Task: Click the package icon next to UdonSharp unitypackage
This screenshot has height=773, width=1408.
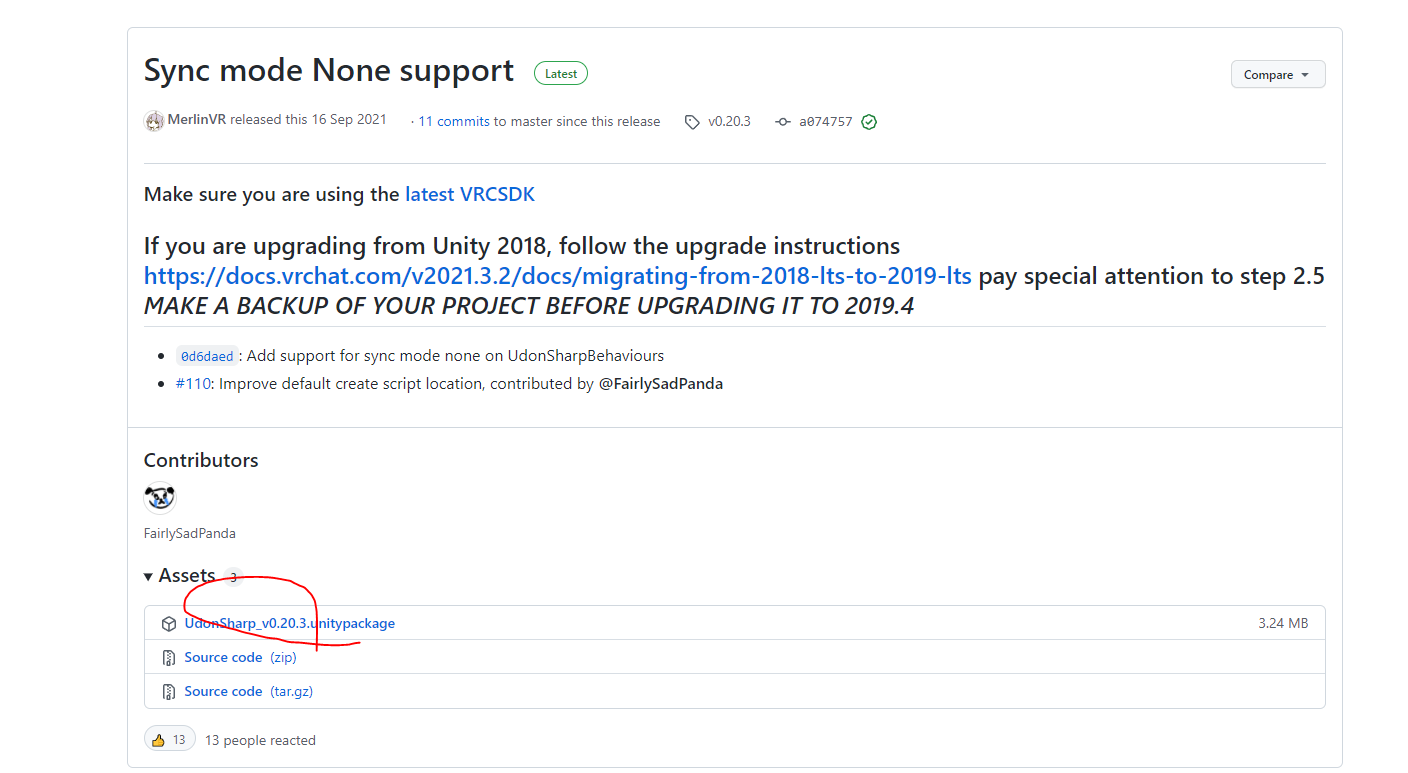Action: [168, 624]
